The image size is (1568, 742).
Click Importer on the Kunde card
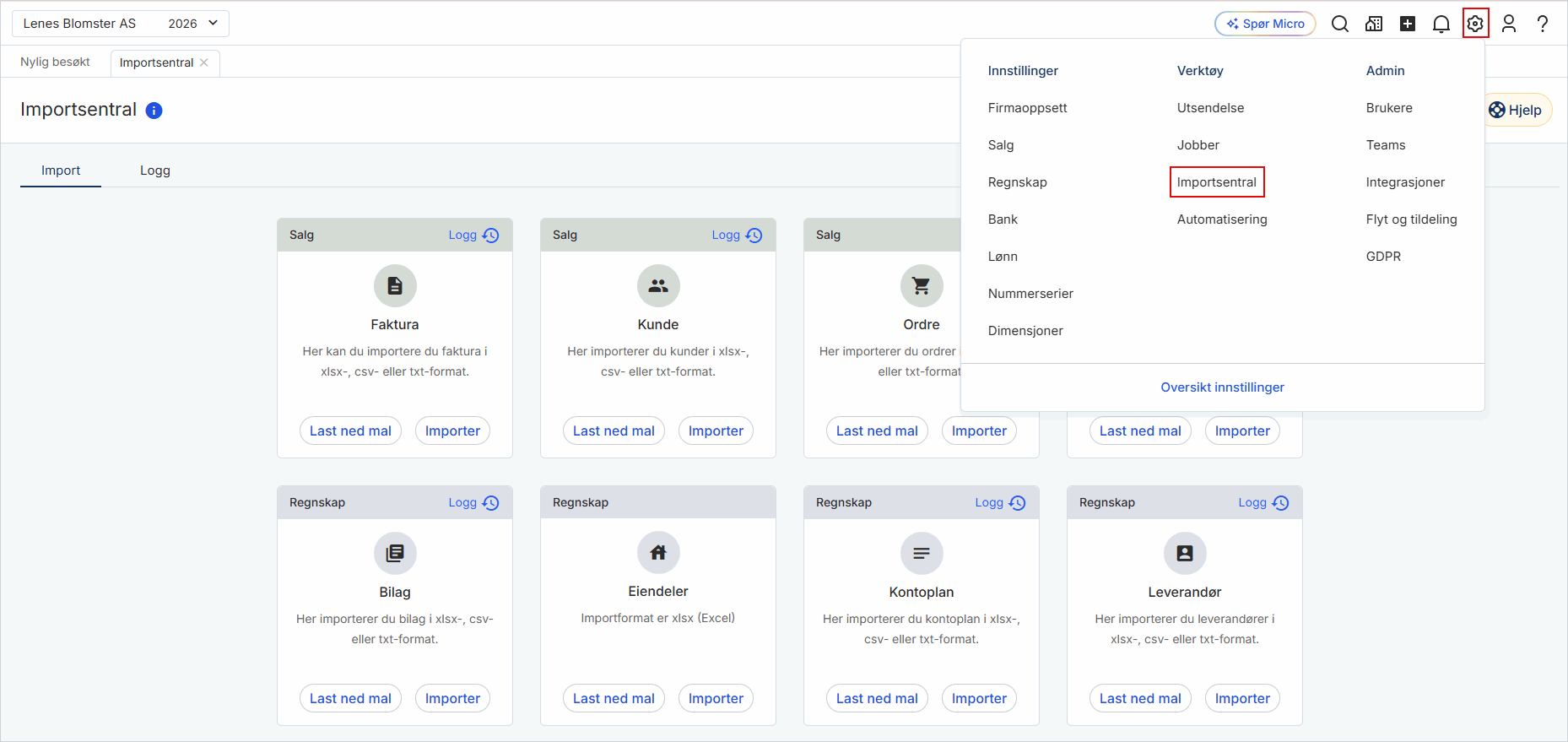[716, 431]
